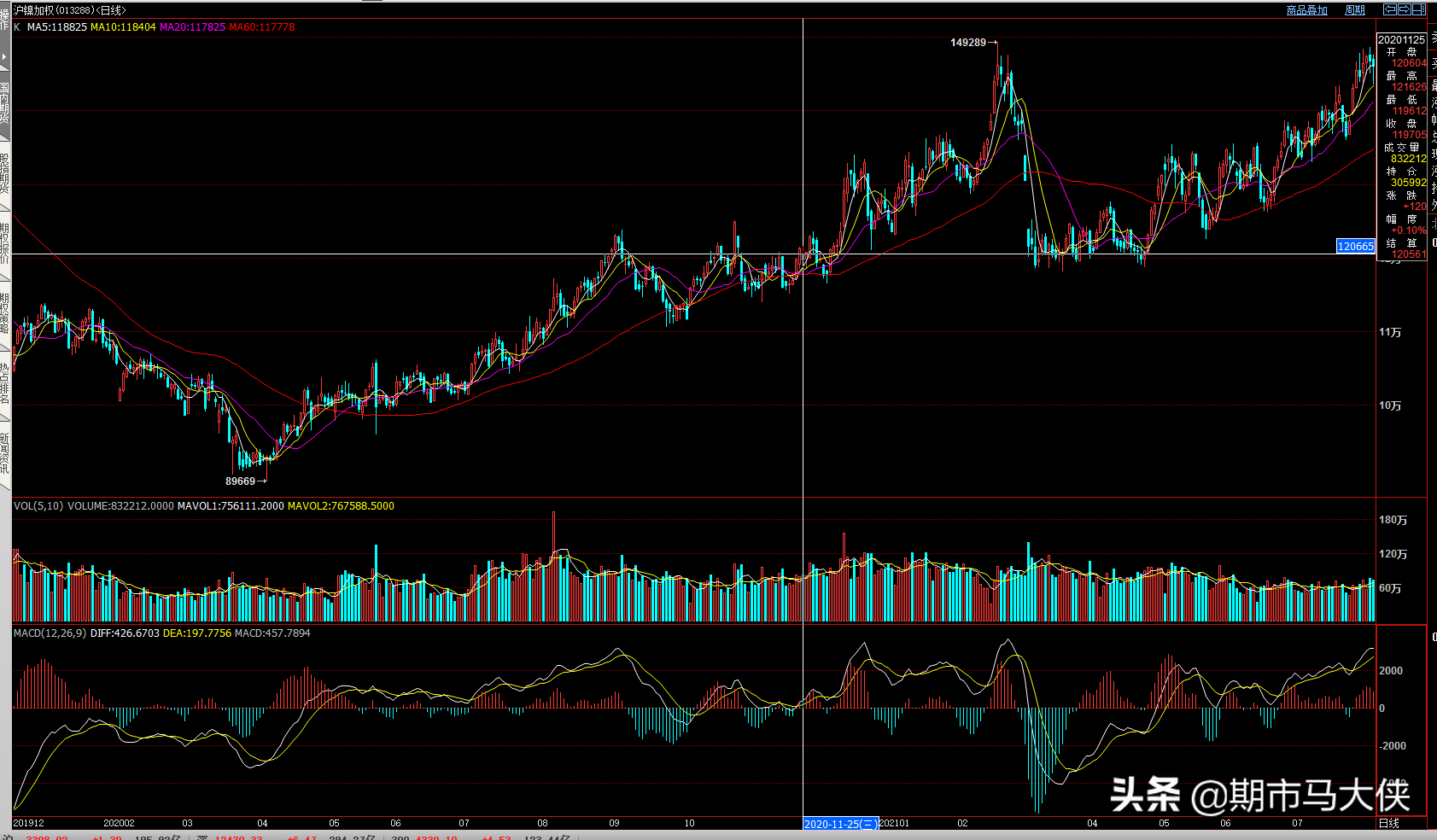Click the MA20:117825 indicator label
1437x840 pixels.
click(x=192, y=27)
